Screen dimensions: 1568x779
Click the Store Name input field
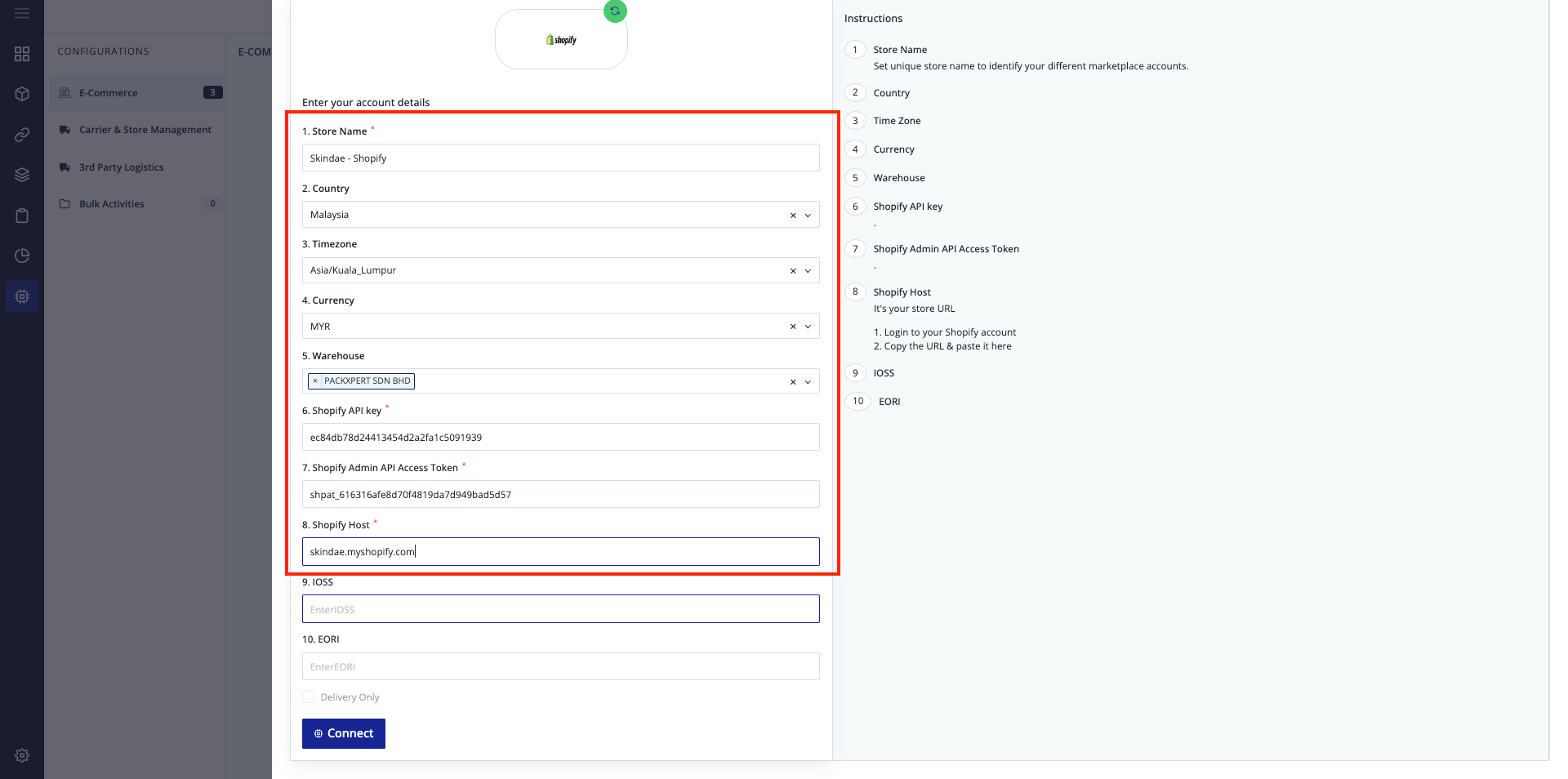pos(561,158)
